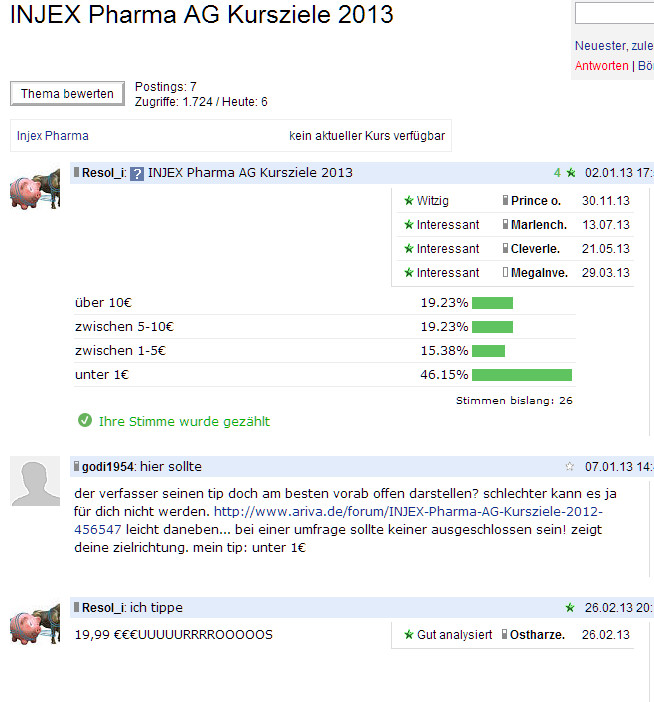The image size is (654, 702).
Task: Open Resol_i avatar on ich tippe post
Action: coord(35,624)
